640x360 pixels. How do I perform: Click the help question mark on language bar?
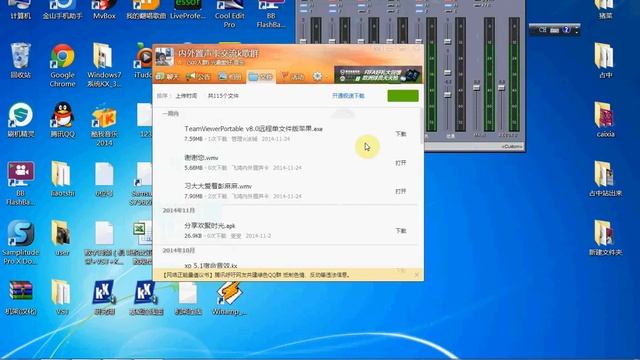[566, 30]
